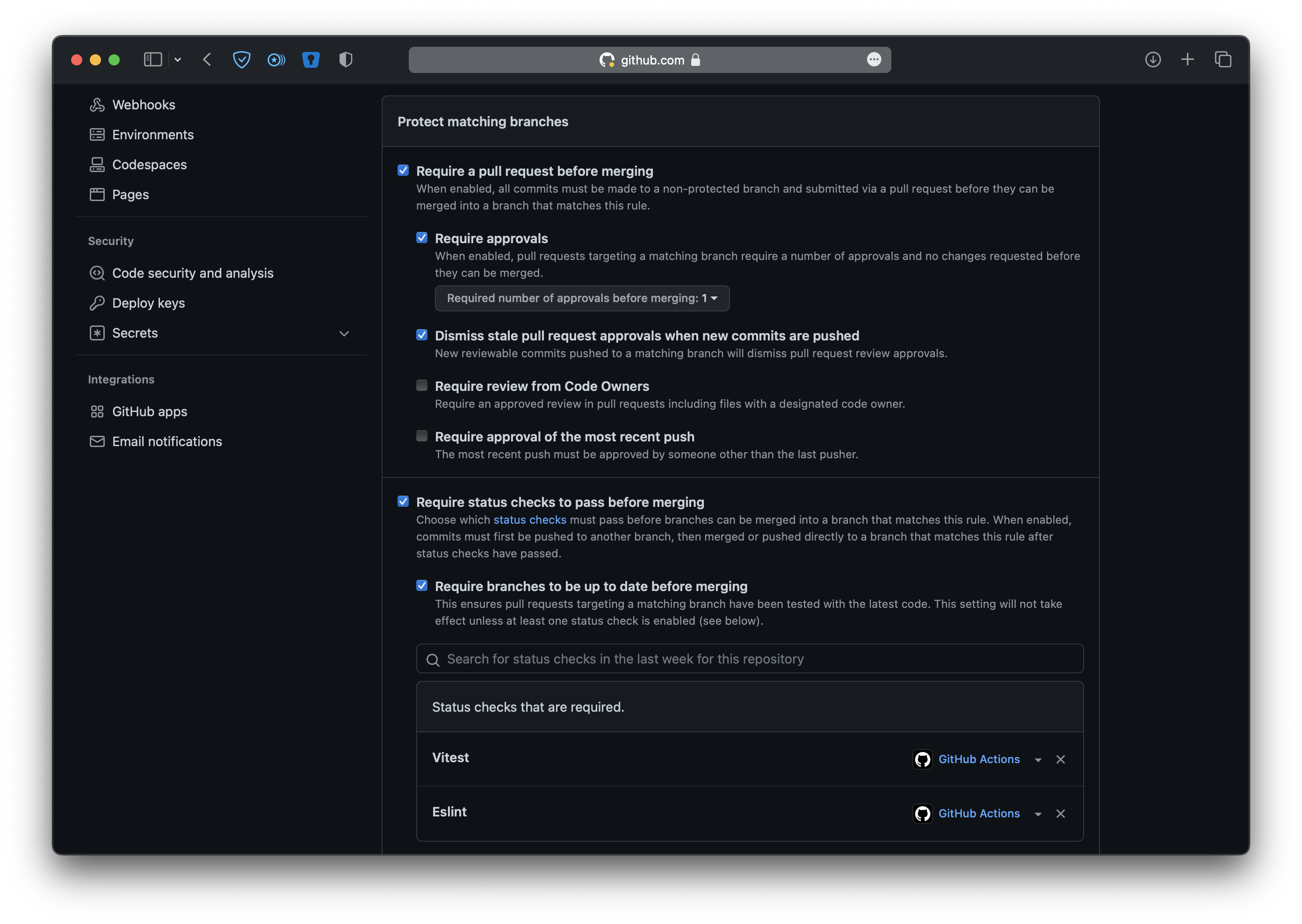The width and height of the screenshot is (1302, 924).
Task: Click the browser tab overview icon
Action: 1222,60
